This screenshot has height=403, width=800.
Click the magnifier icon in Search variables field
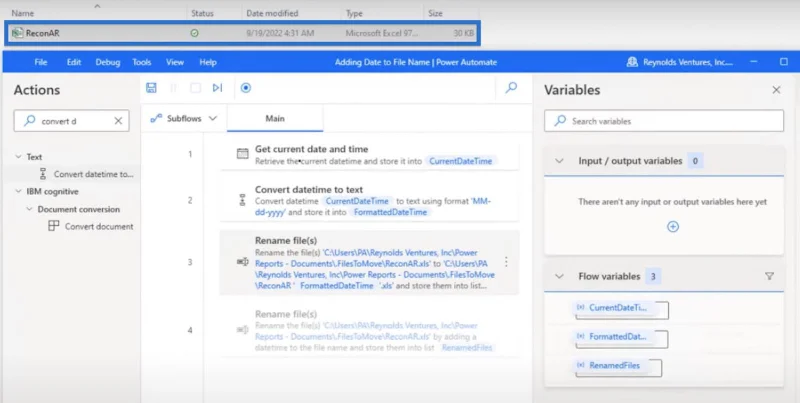[x=560, y=121]
